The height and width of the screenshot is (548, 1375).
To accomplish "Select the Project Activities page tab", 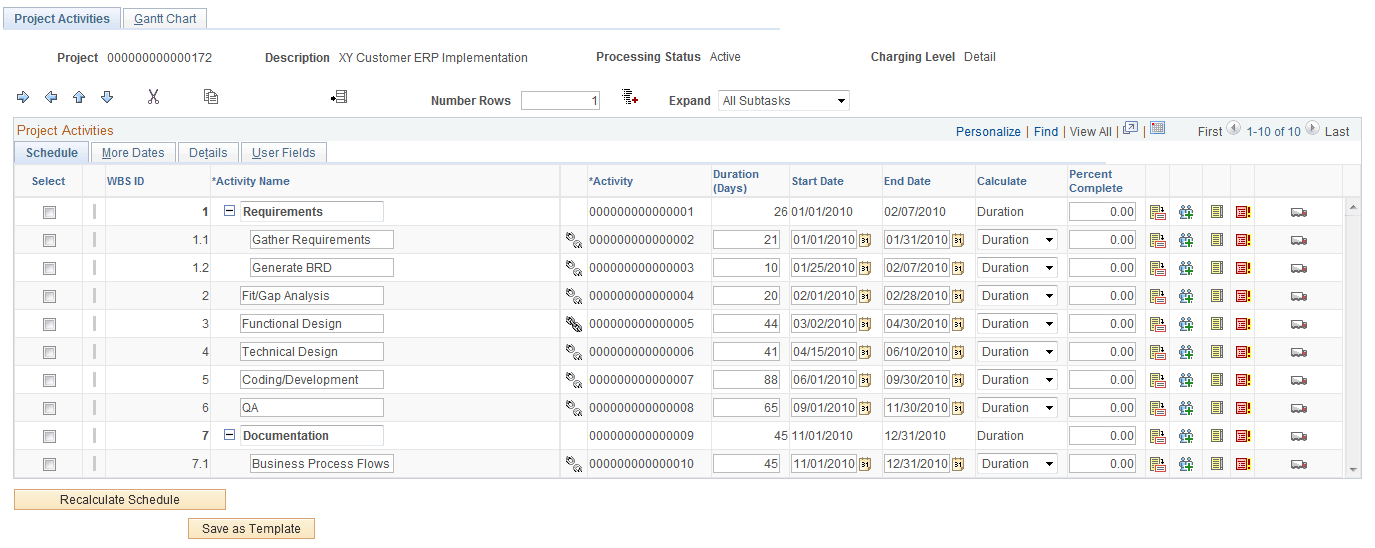I will (62, 18).
